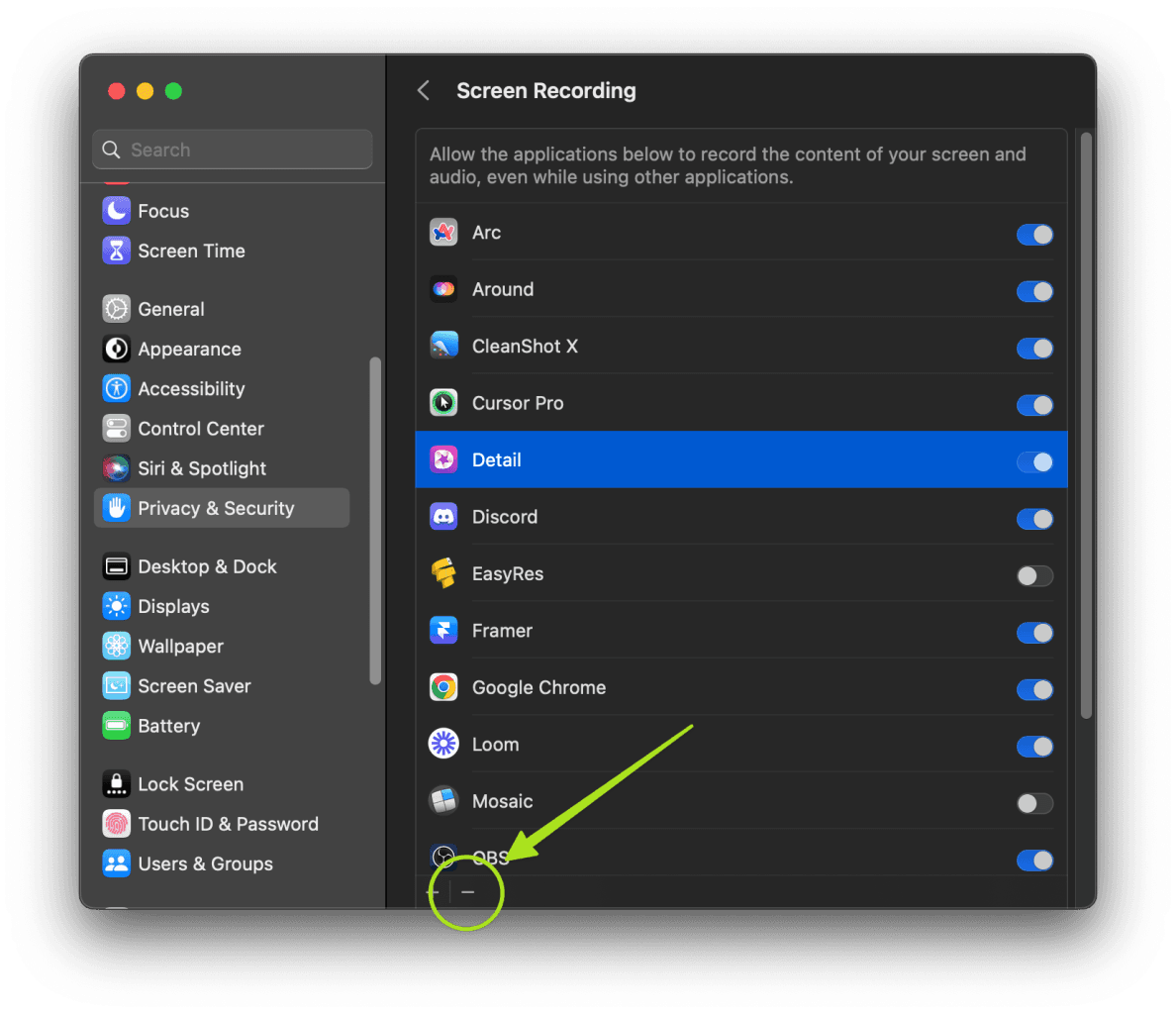The width and height of the screenshot is (1176, 1014).
Task: Select the EasyRes row label
Action: [507, 573]
